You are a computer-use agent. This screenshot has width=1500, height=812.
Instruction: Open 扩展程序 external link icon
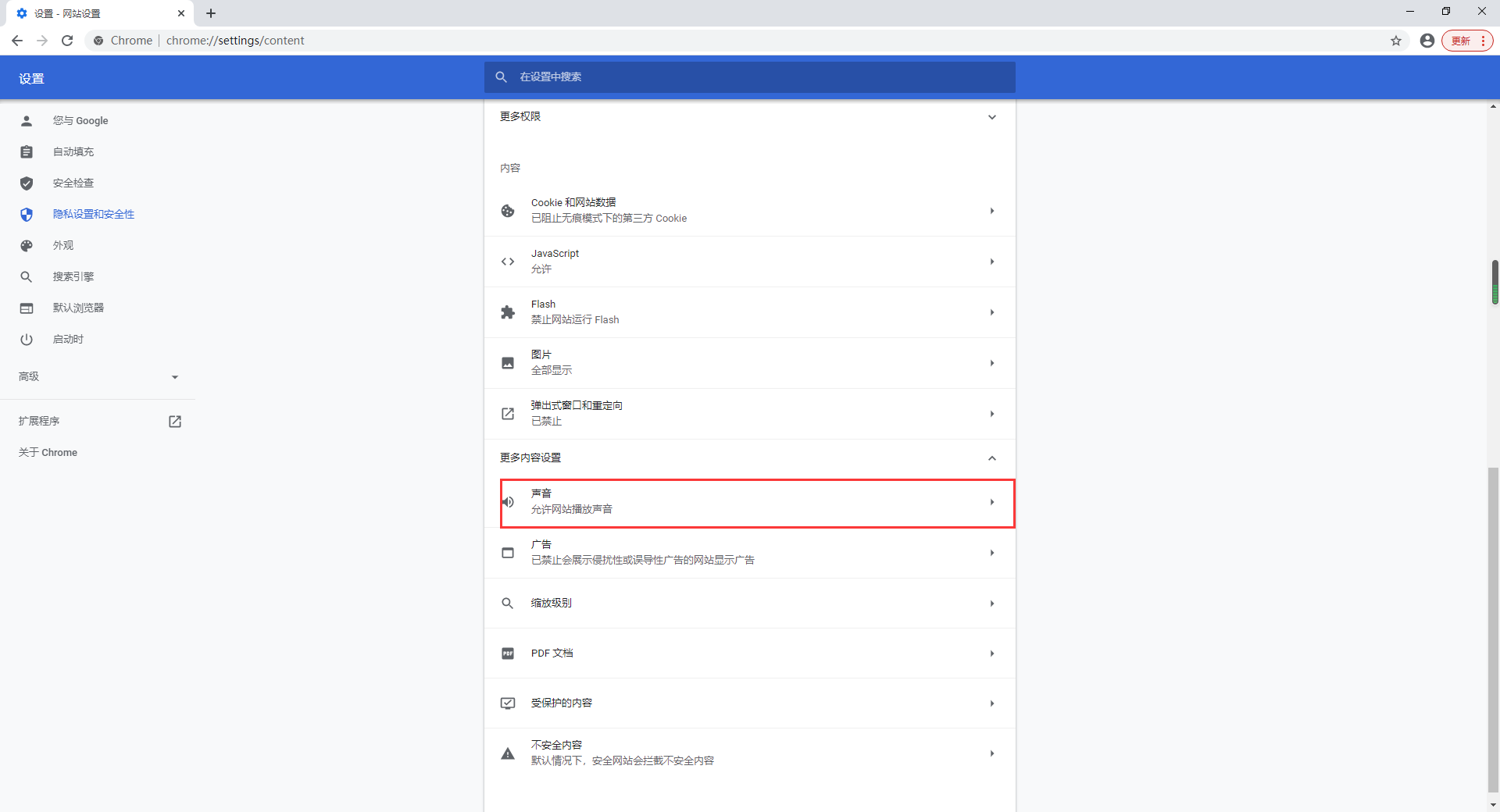(175, 422)
